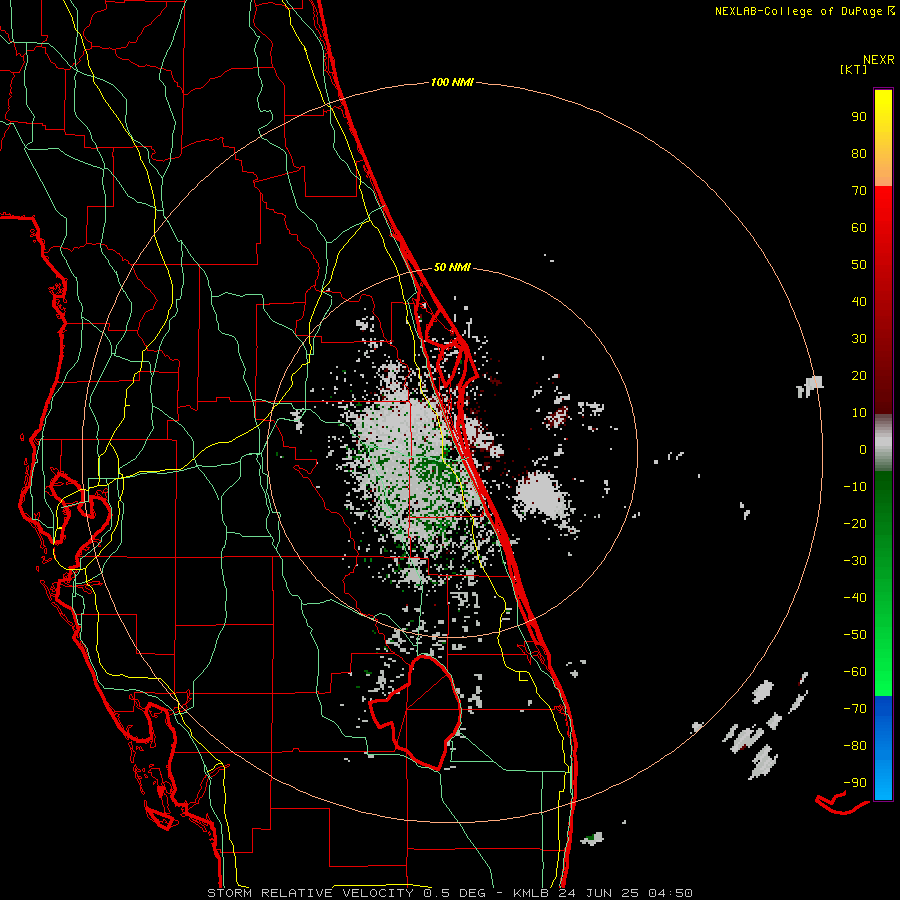Select the yellow top segment of the velocity color bar
900x900 pixels.
click(883, 138)
